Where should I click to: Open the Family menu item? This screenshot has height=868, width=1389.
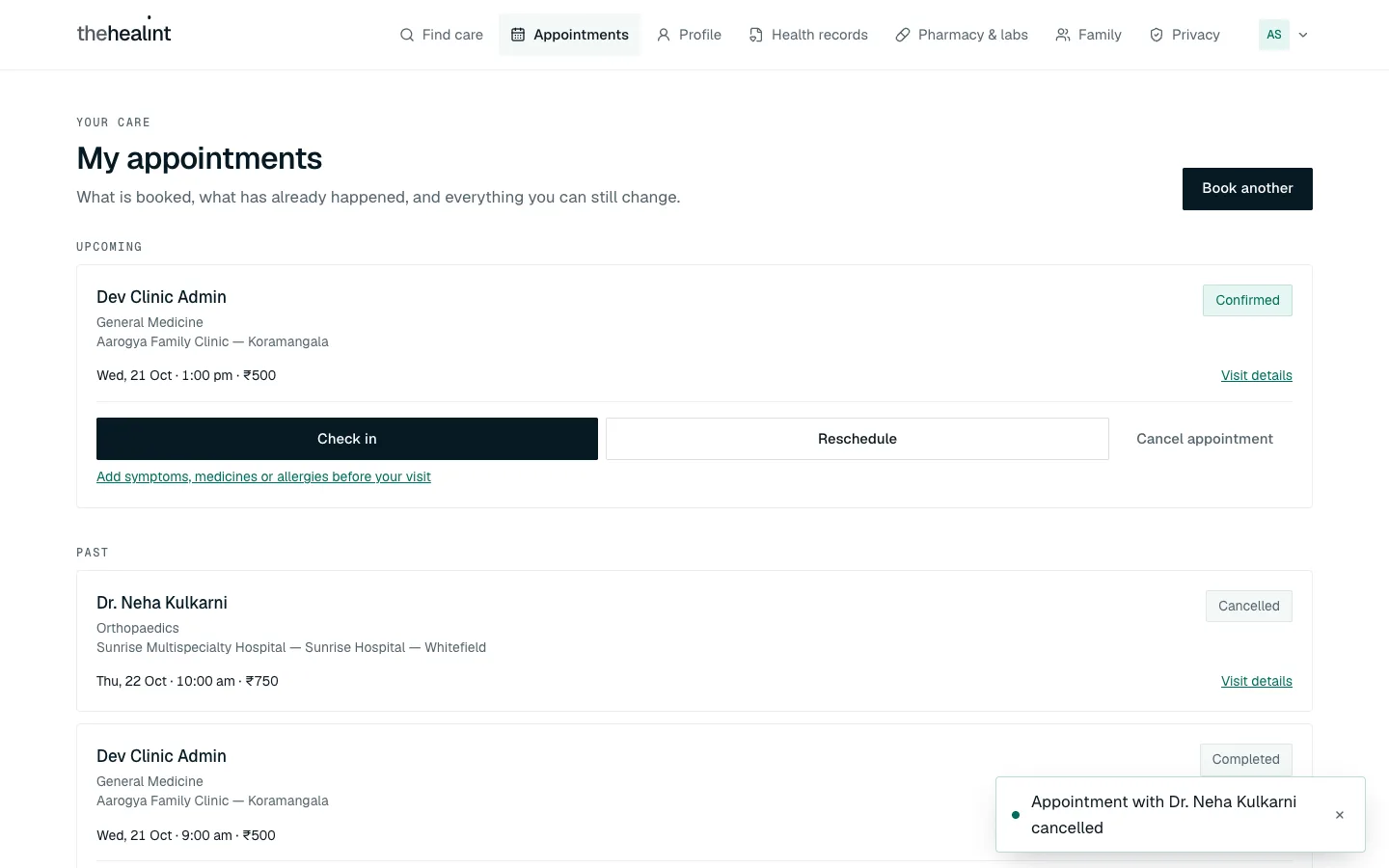coord(1088,35)
